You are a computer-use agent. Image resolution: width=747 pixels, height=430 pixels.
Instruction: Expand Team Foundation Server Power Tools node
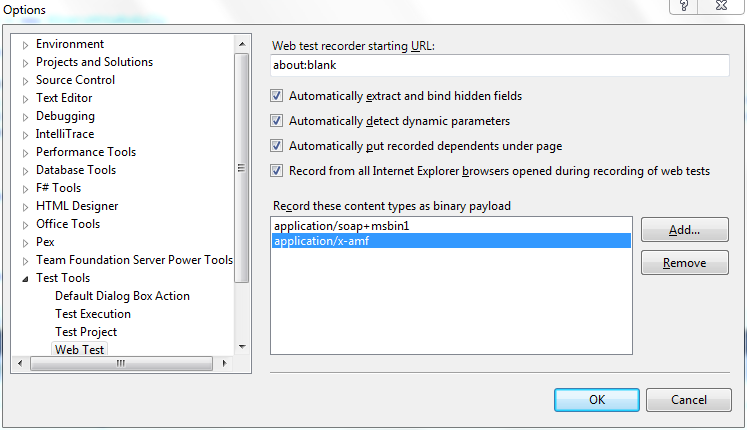(25, 261)
